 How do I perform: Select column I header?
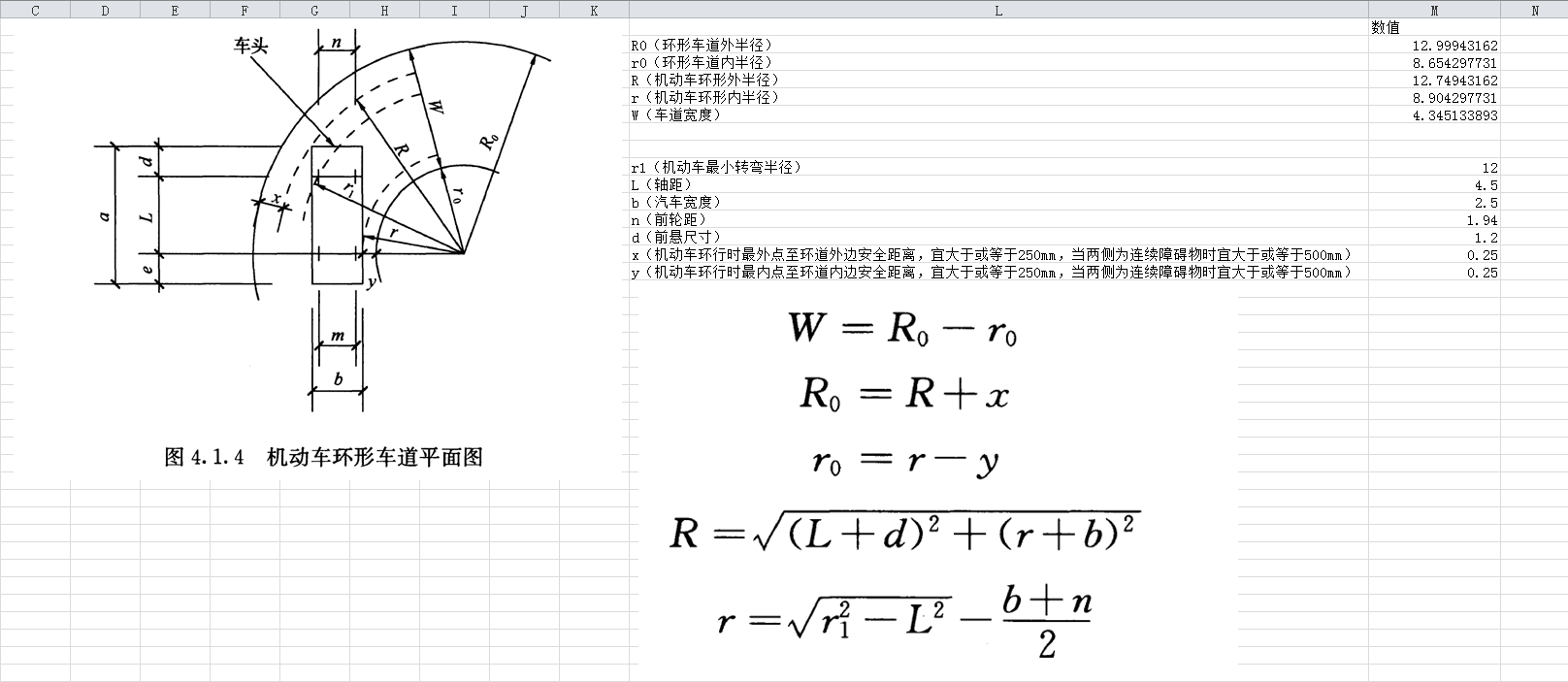coord(454,11)
